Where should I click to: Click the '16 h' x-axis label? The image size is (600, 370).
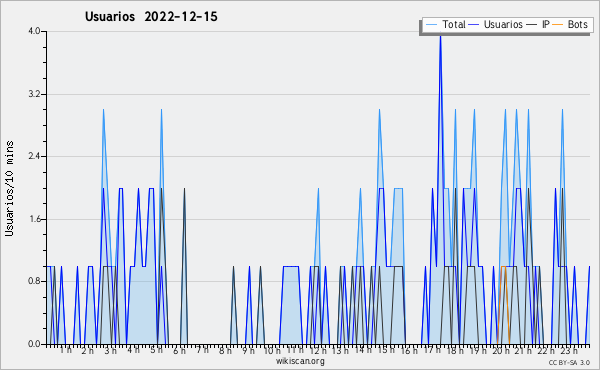click(409, 350)
